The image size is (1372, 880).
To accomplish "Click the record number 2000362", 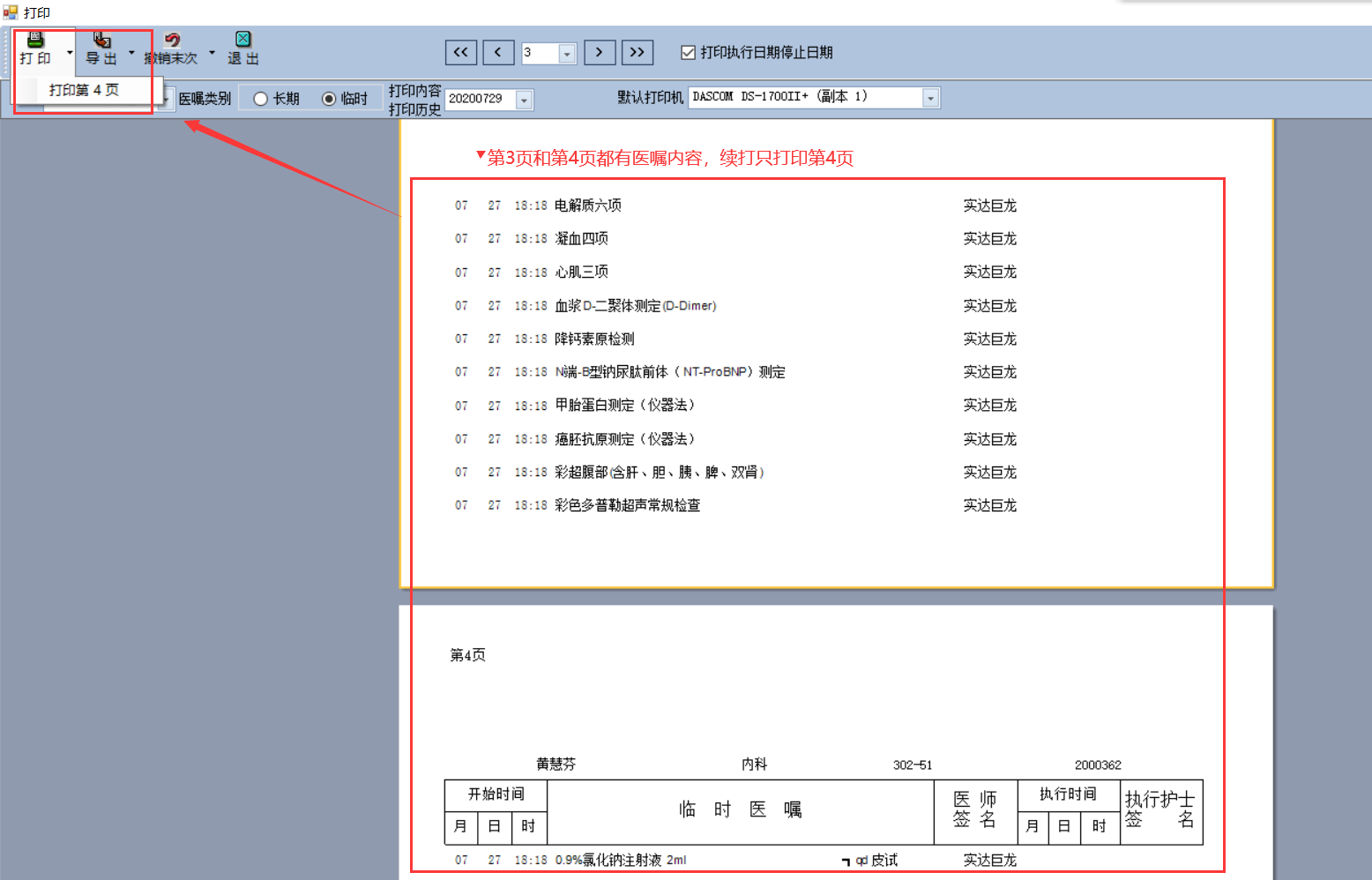I will [1098, 765].
